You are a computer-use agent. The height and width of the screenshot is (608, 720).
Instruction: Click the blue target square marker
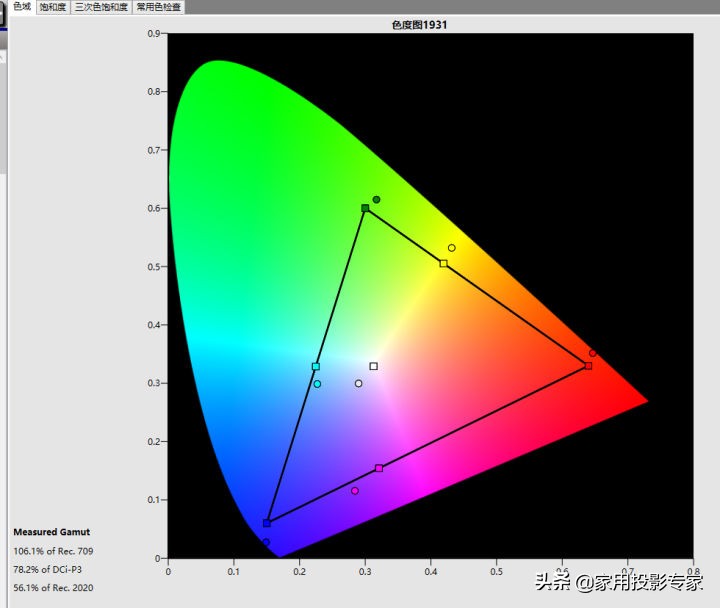point(267,523)
